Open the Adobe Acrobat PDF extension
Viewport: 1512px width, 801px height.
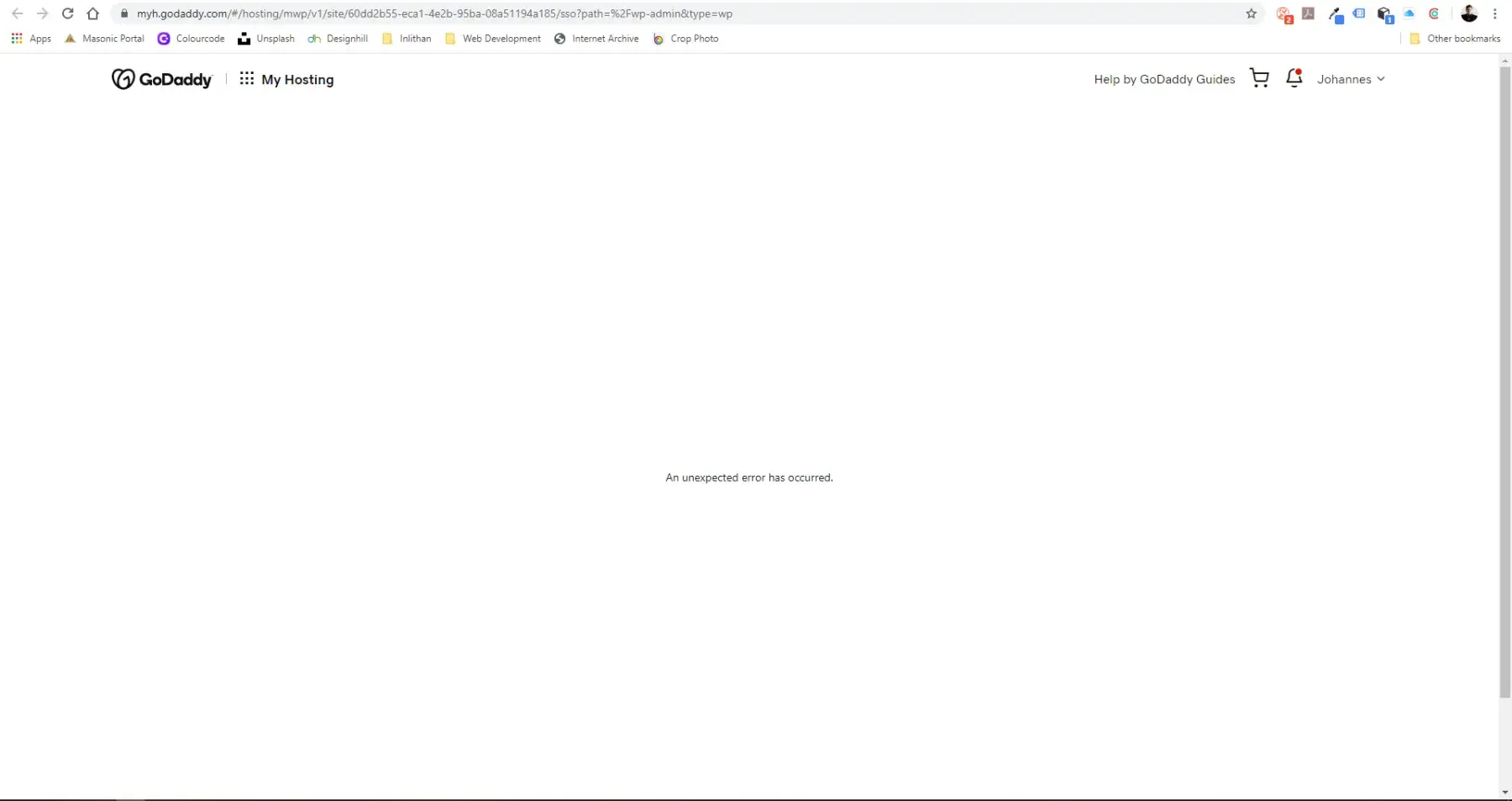pyautogui.click(x=1308, y=13)
